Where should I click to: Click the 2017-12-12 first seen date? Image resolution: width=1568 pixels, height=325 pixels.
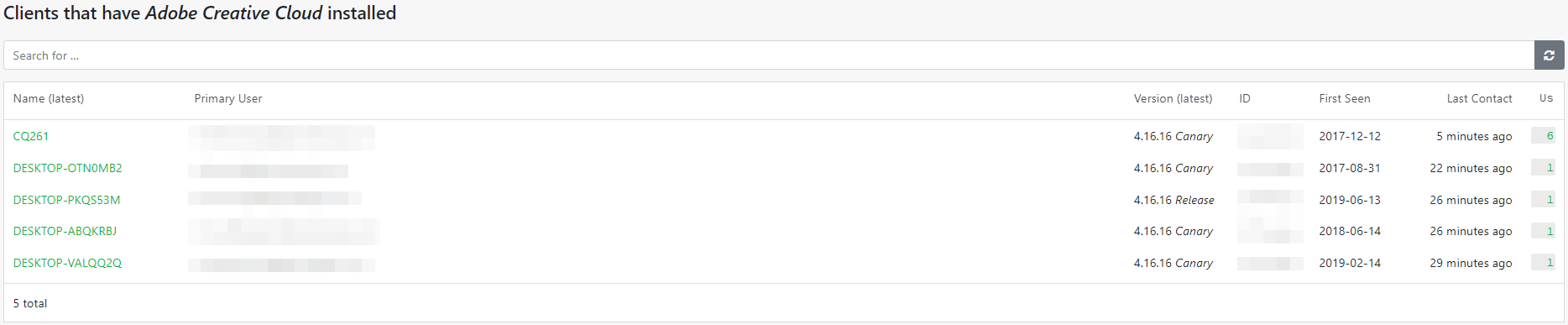[1350, 136]
